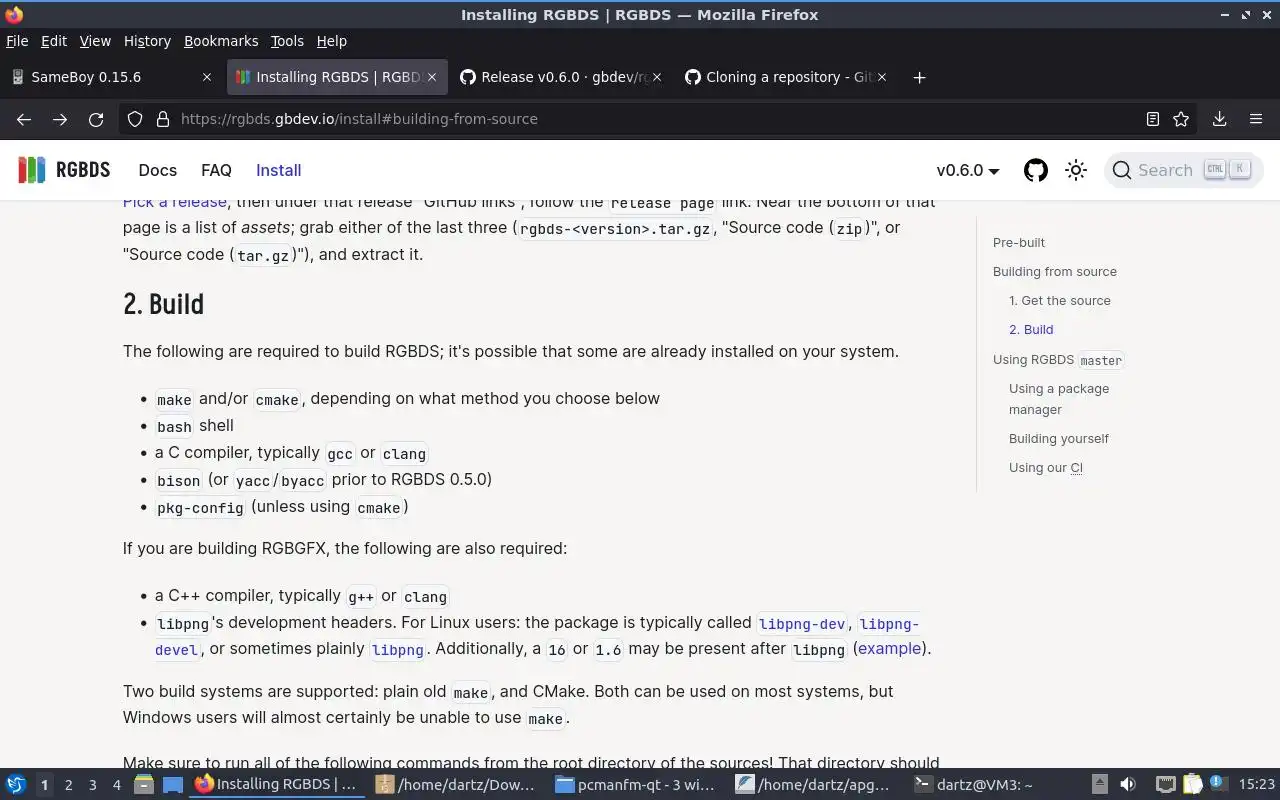Image resolution: width=1280 pixels, height=800 pixels.
Task: Open a new tab with the plus button
Action: (x=919, y=77)
